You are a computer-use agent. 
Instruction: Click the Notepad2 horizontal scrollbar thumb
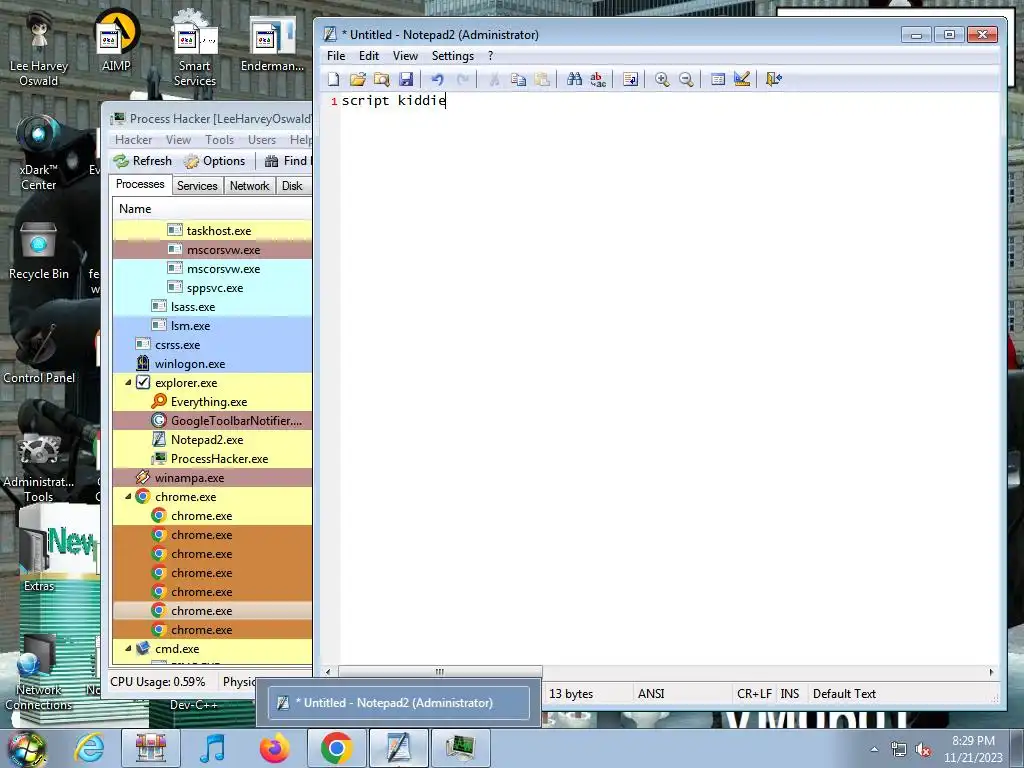[440, 671]
